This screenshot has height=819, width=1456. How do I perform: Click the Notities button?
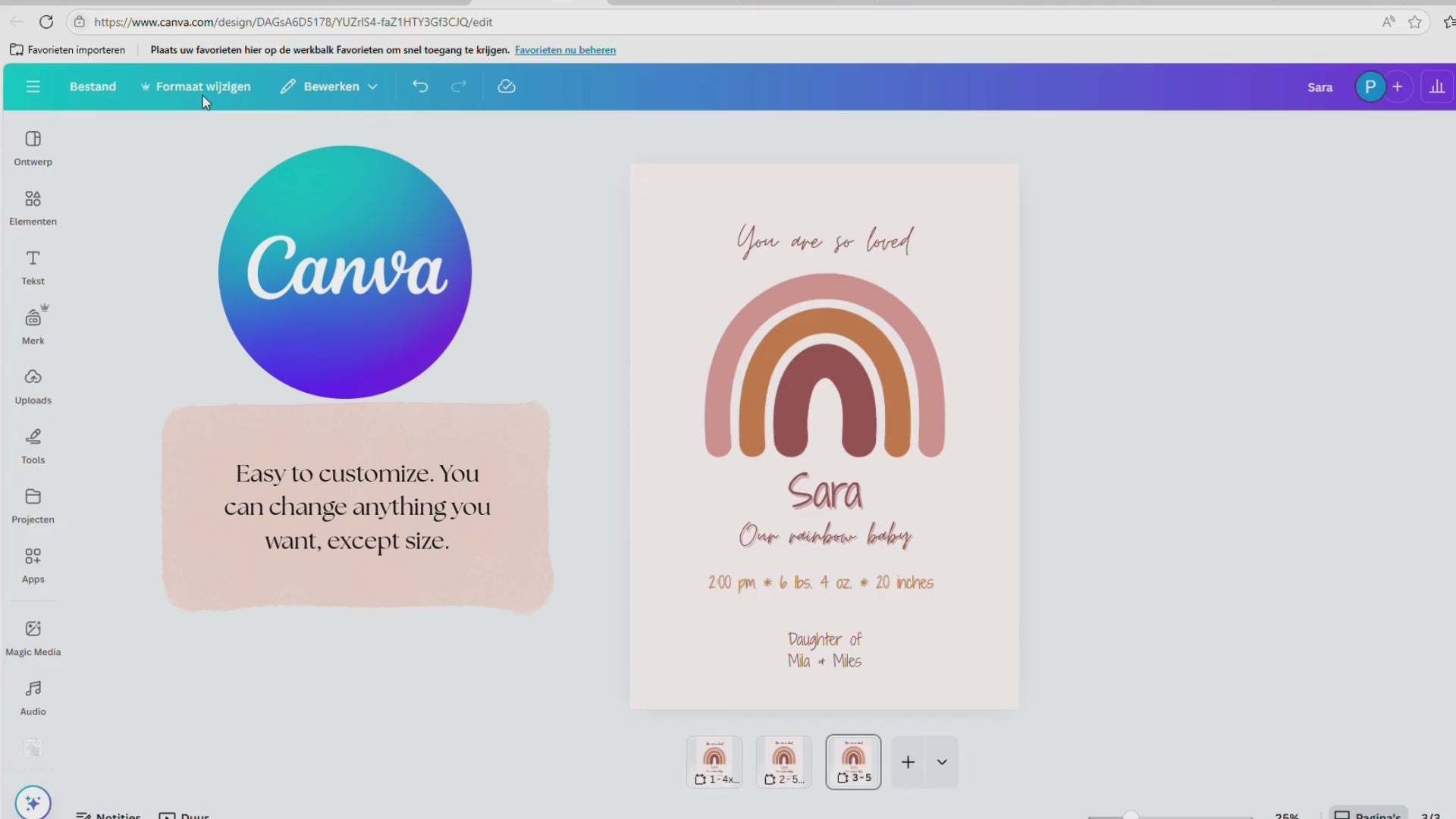[x=108, y=814]
